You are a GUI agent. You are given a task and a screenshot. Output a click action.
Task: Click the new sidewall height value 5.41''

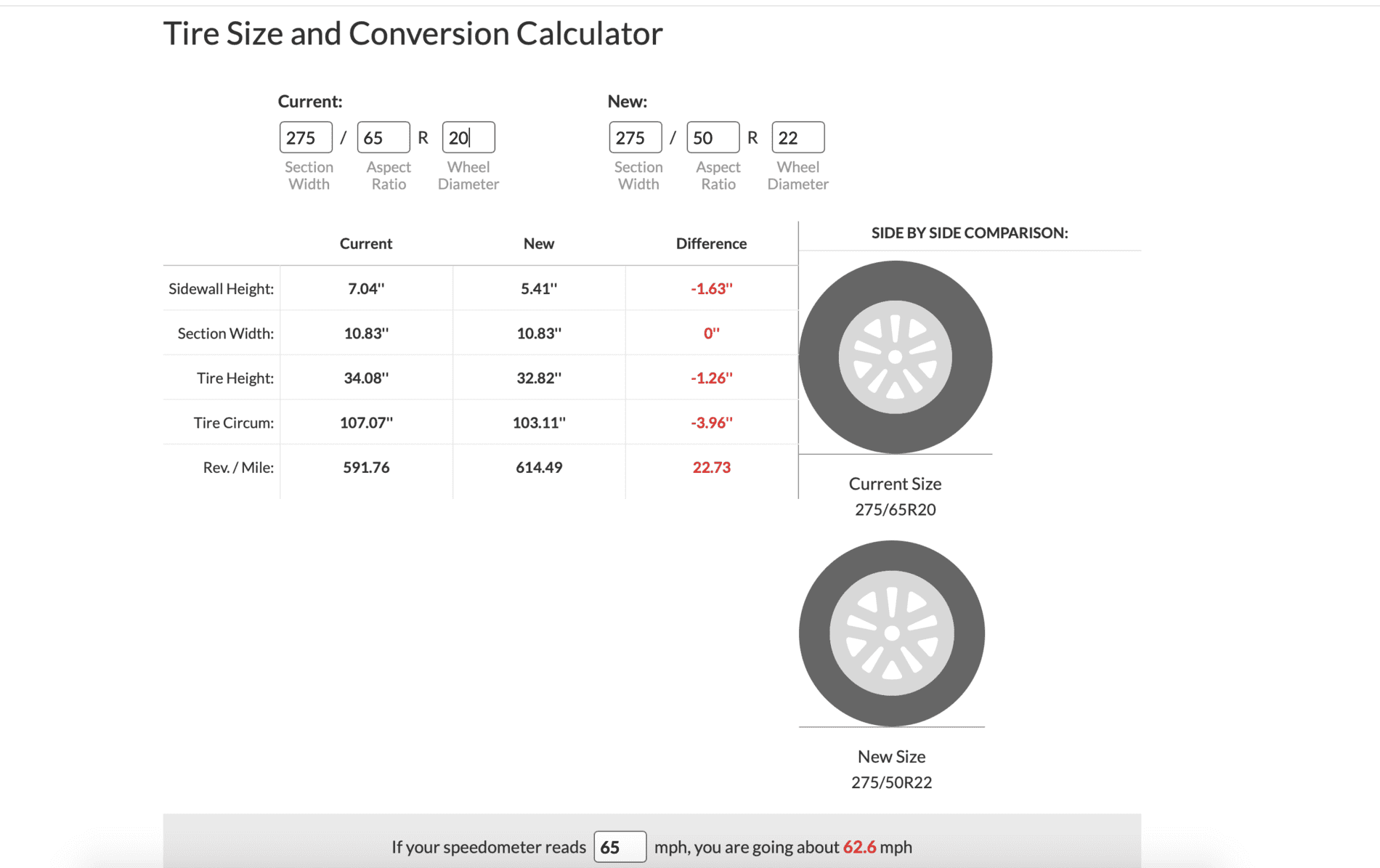[539, 288]
